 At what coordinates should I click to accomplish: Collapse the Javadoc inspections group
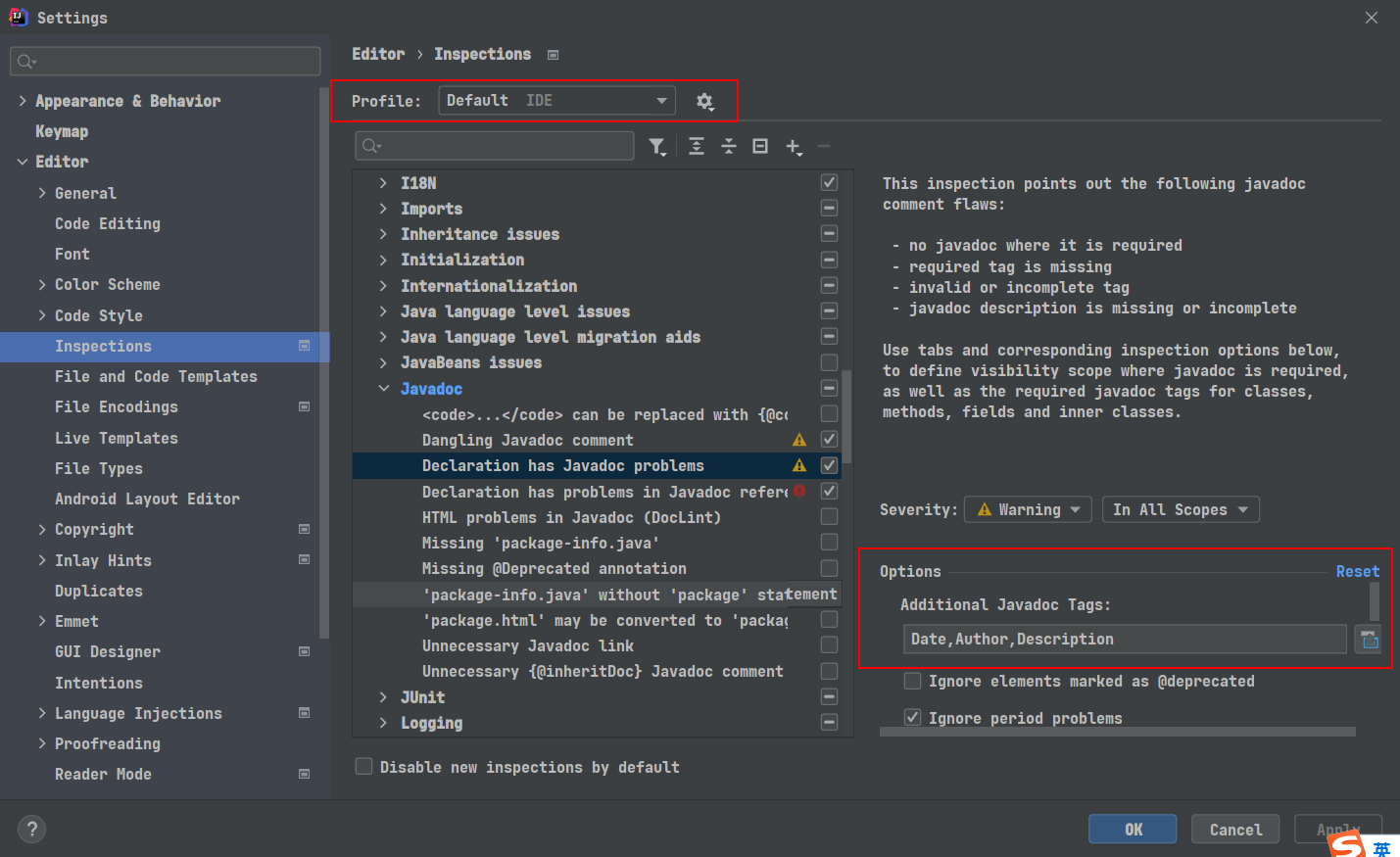pyautogui.click(x=384, y=389)
